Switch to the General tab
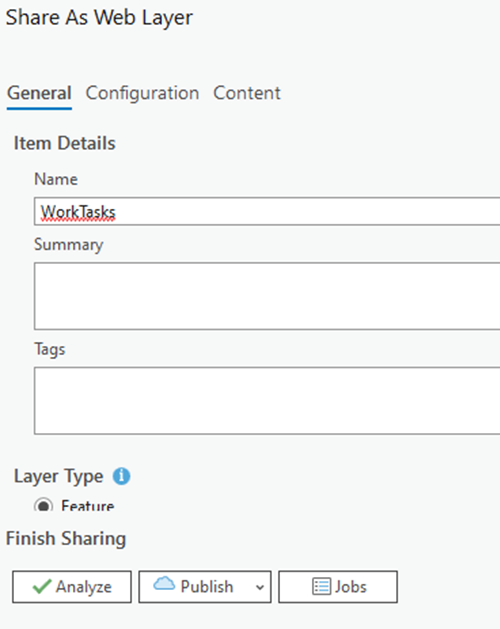 click(39, 93)
